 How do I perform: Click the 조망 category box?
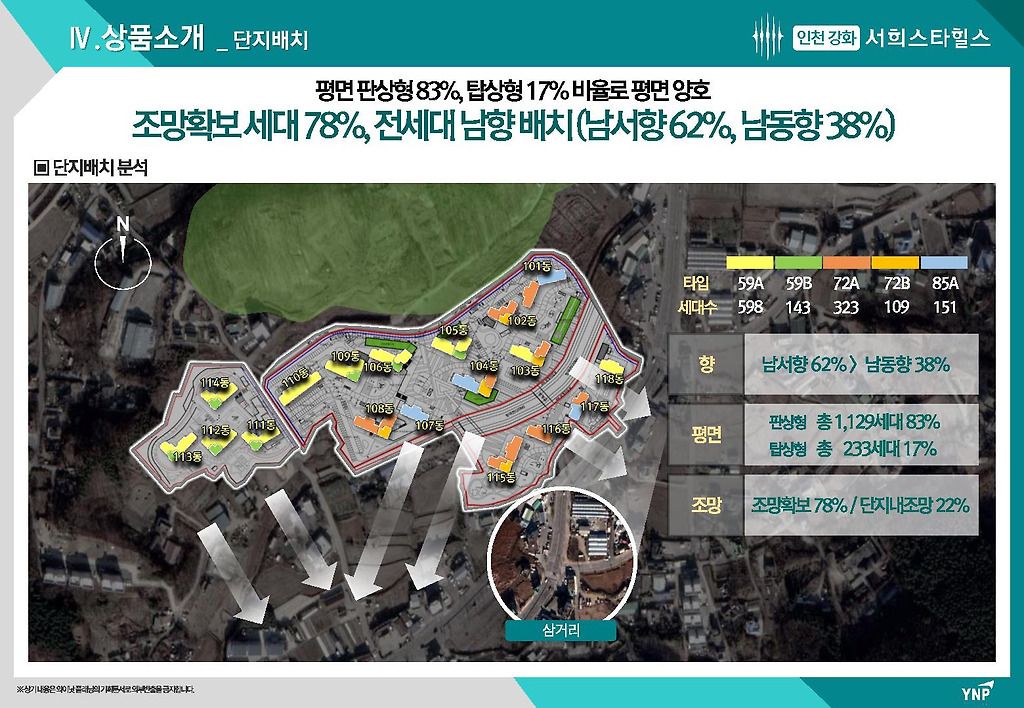pos(705,505)
